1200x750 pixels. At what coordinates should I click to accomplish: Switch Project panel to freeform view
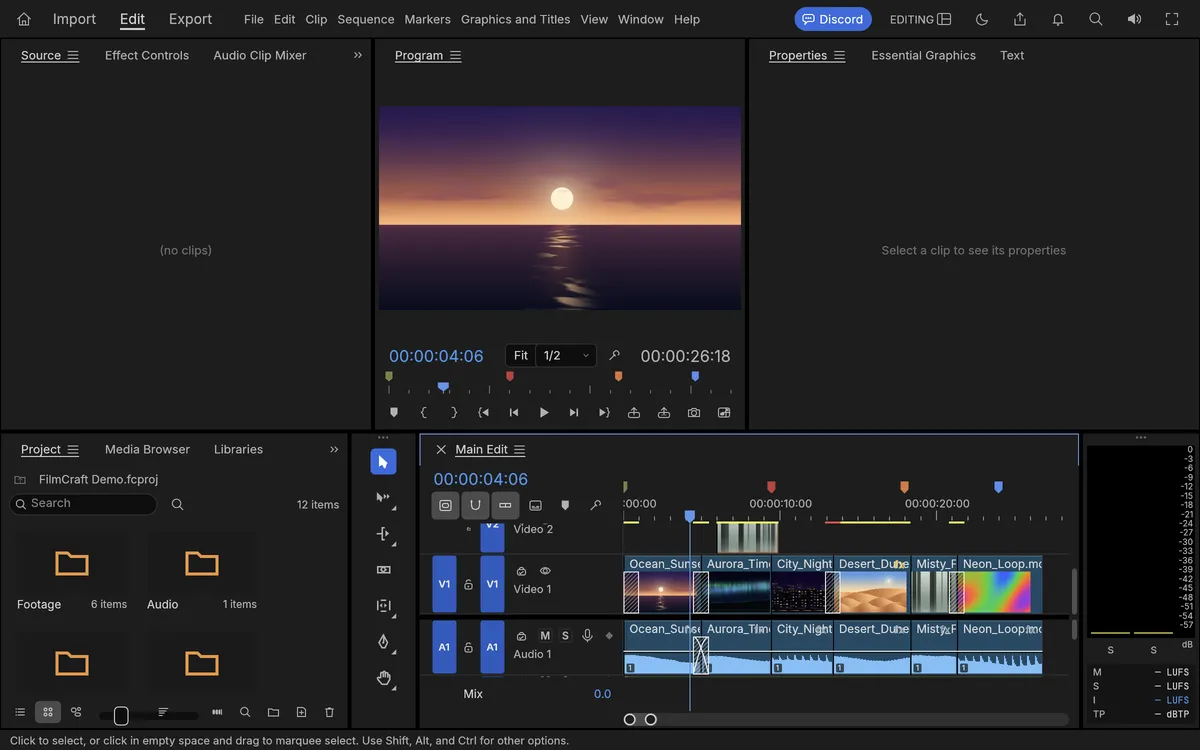(x=76, y=712)
